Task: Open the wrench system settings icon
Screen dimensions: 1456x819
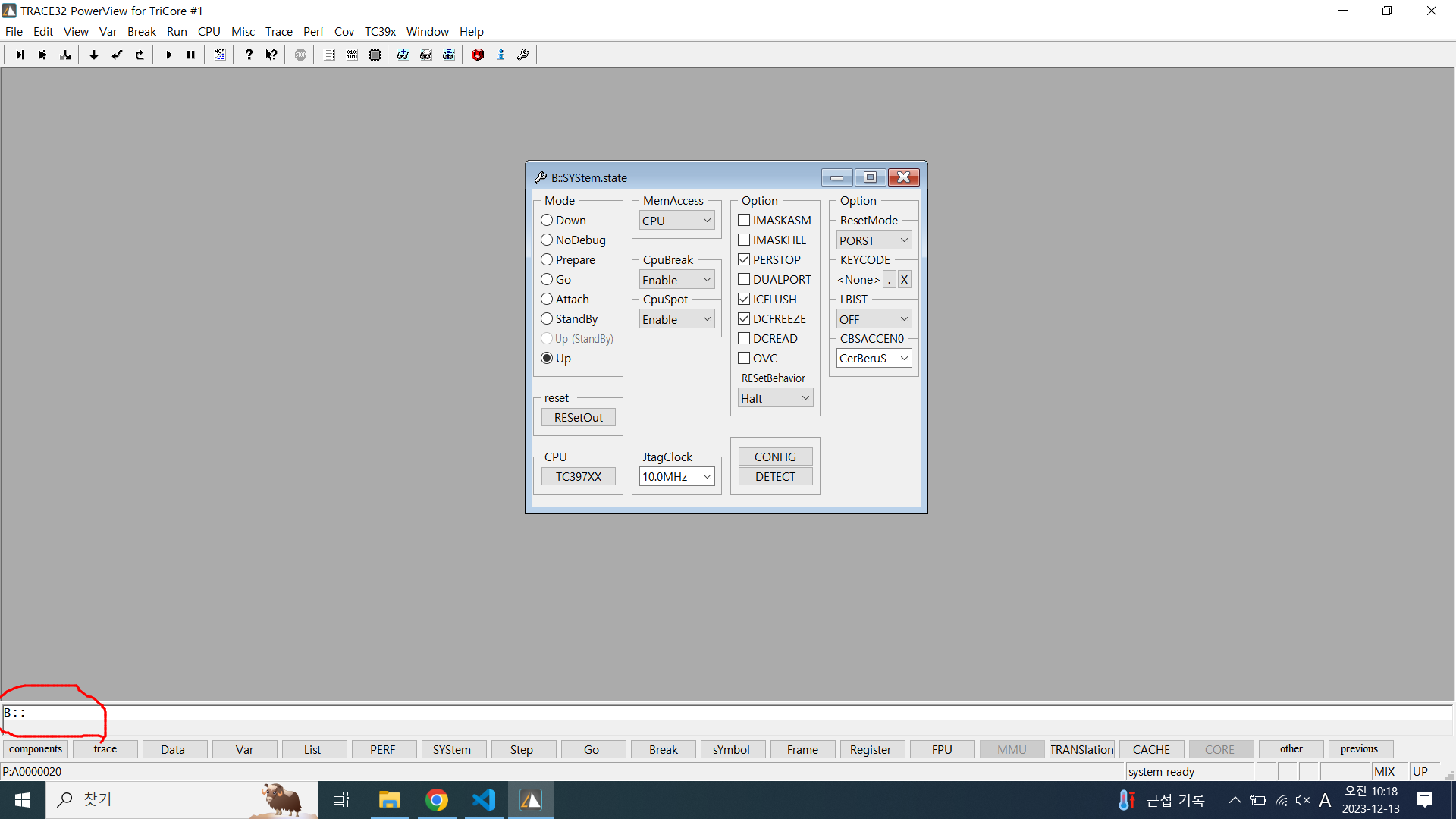Action: pyautogui.click(x=523, y=55)
